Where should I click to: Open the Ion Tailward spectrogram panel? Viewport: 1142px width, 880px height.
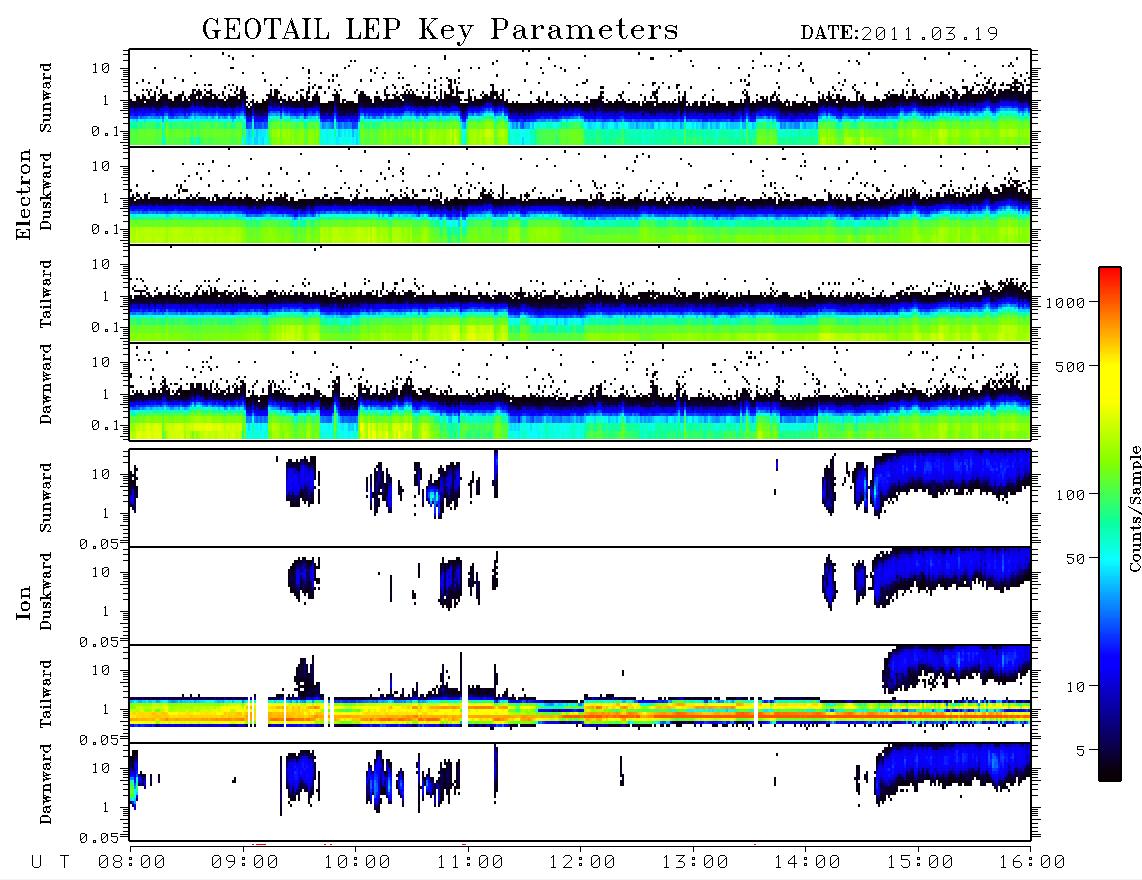pos(580,694)
